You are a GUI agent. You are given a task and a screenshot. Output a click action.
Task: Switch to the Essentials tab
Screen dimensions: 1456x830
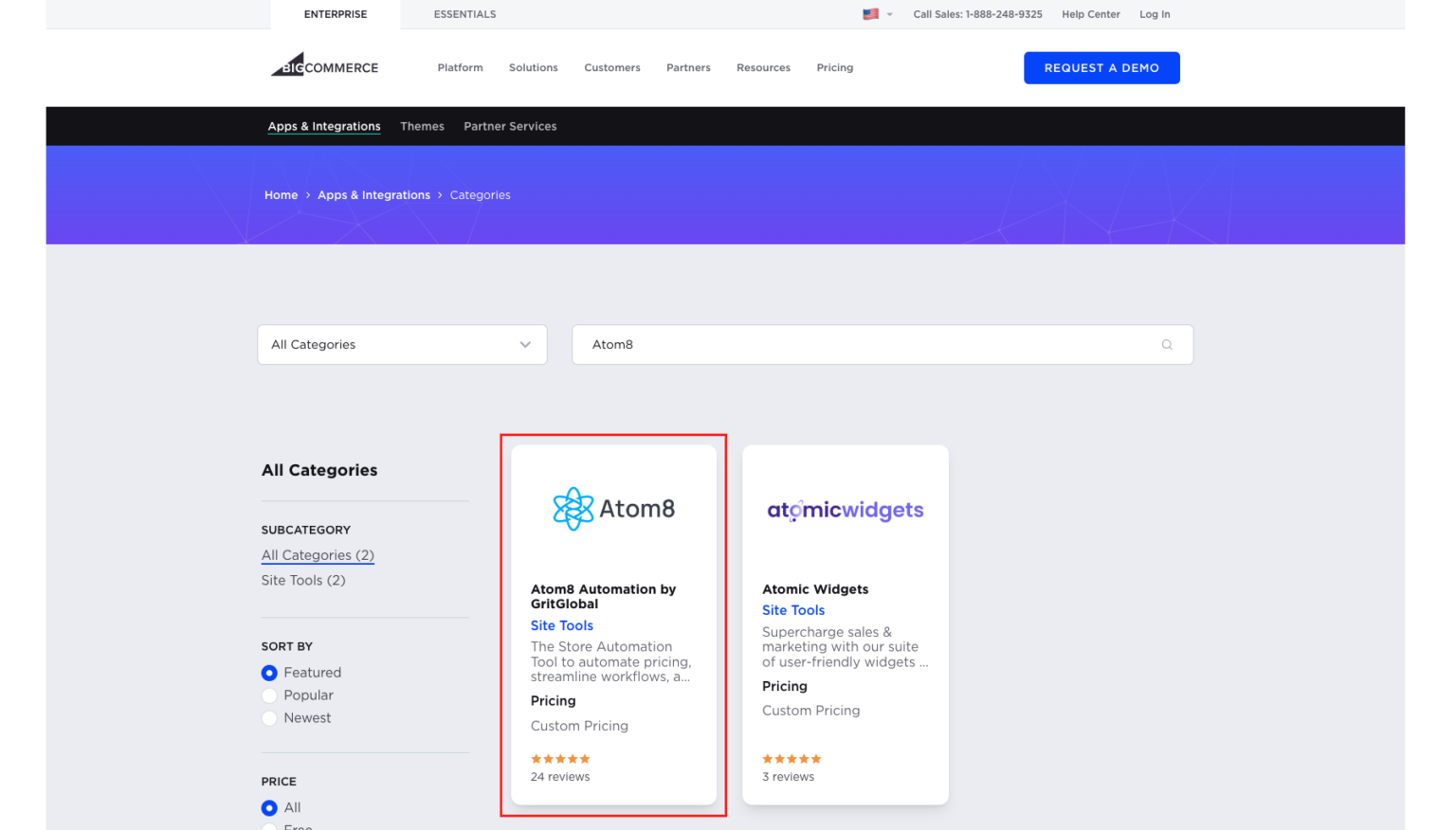click(464, 14)
